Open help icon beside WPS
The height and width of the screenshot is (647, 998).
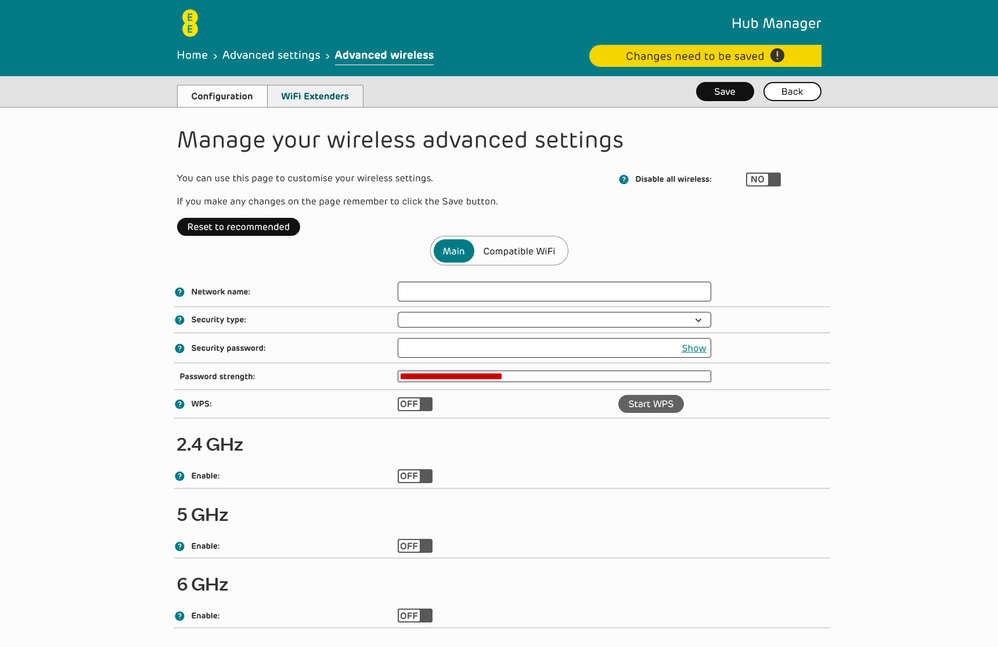pyautogui.click(x=179, y=404)
